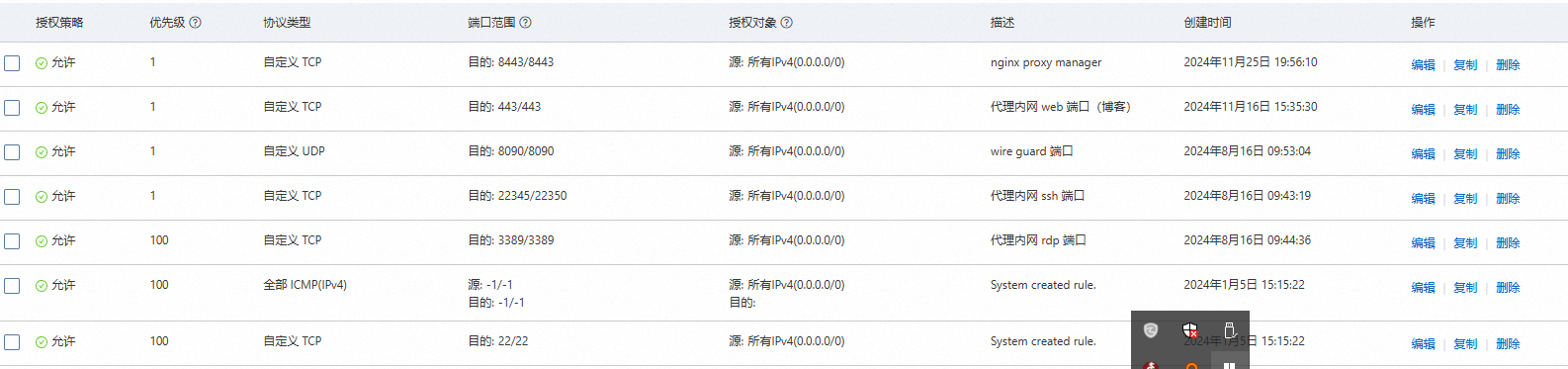Viewport: 1568px width, 369px height.
Task: Check the box for the 8443/8443 rule
Action: pos(12,63)
